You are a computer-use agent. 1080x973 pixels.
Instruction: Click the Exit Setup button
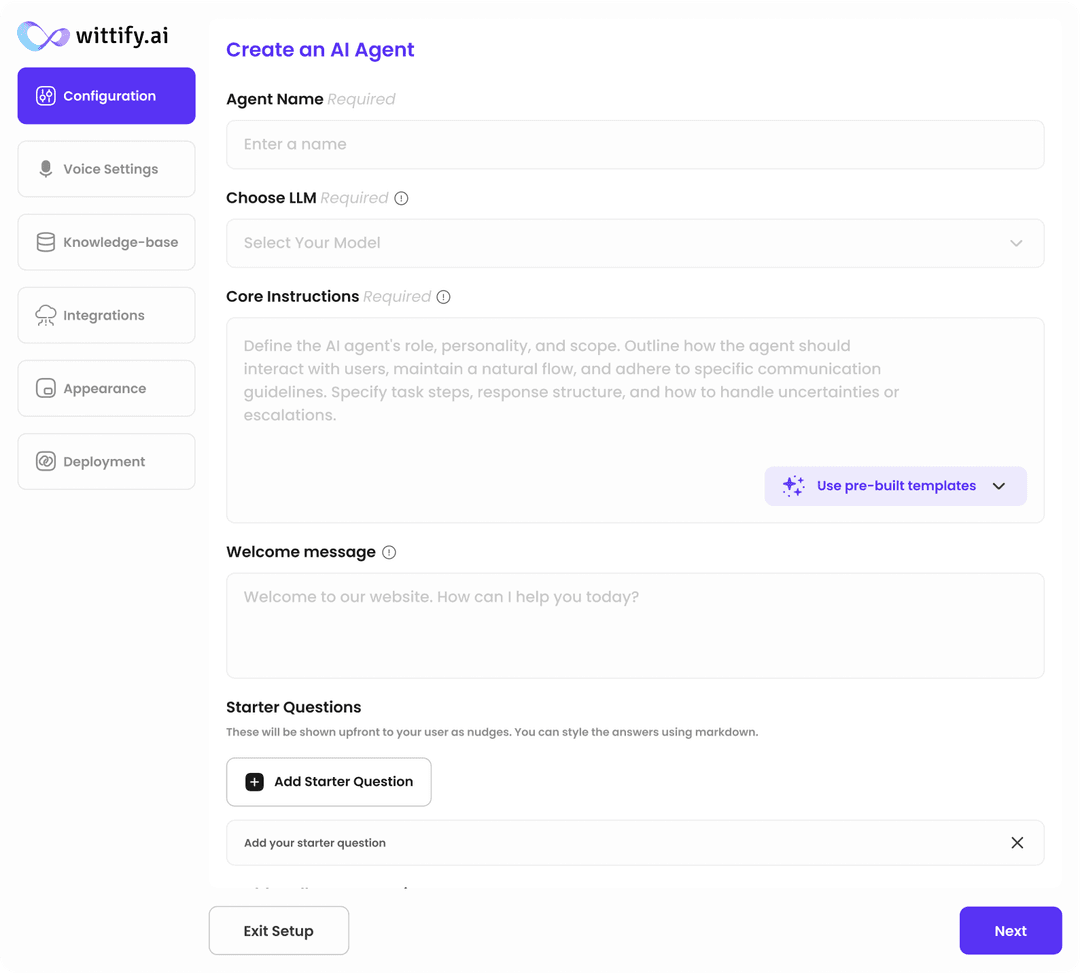(278, 930)
